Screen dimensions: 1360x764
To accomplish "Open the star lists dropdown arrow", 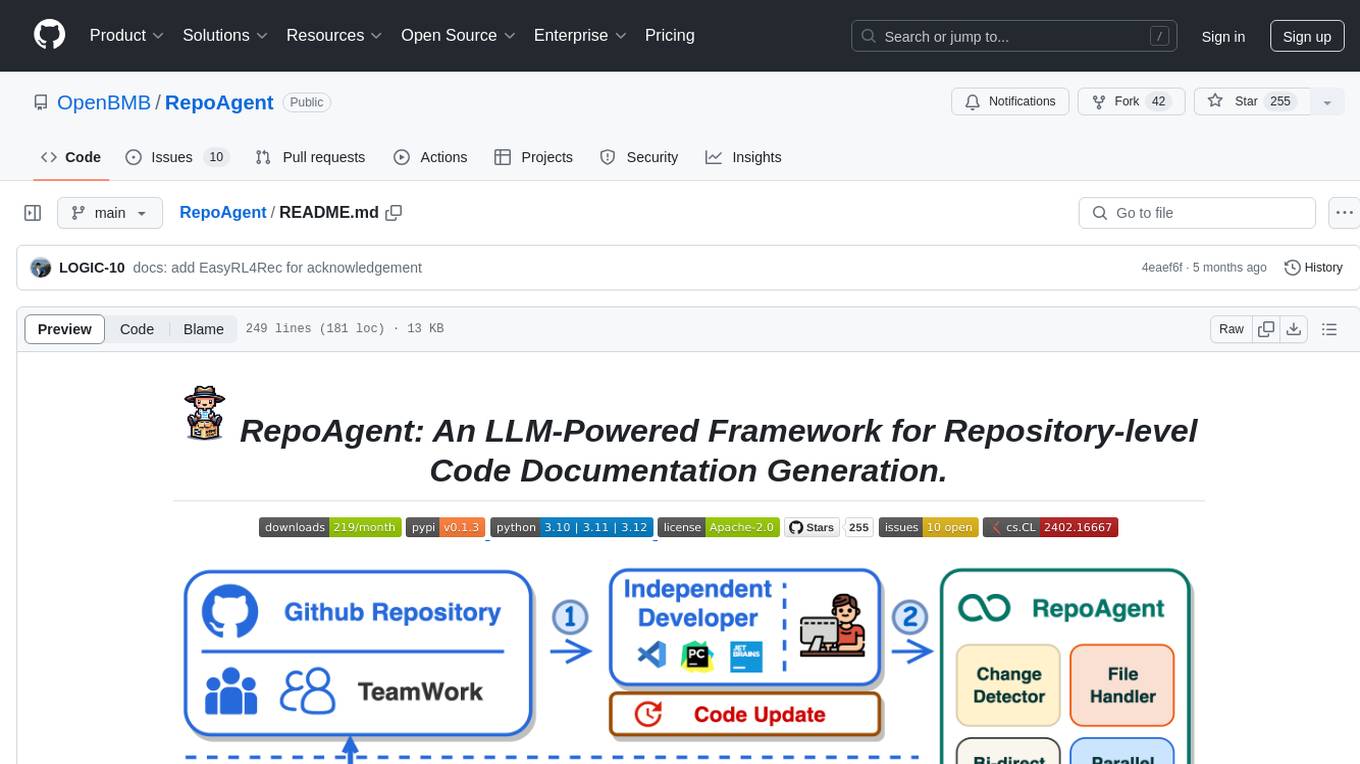I will [1327, 102].
